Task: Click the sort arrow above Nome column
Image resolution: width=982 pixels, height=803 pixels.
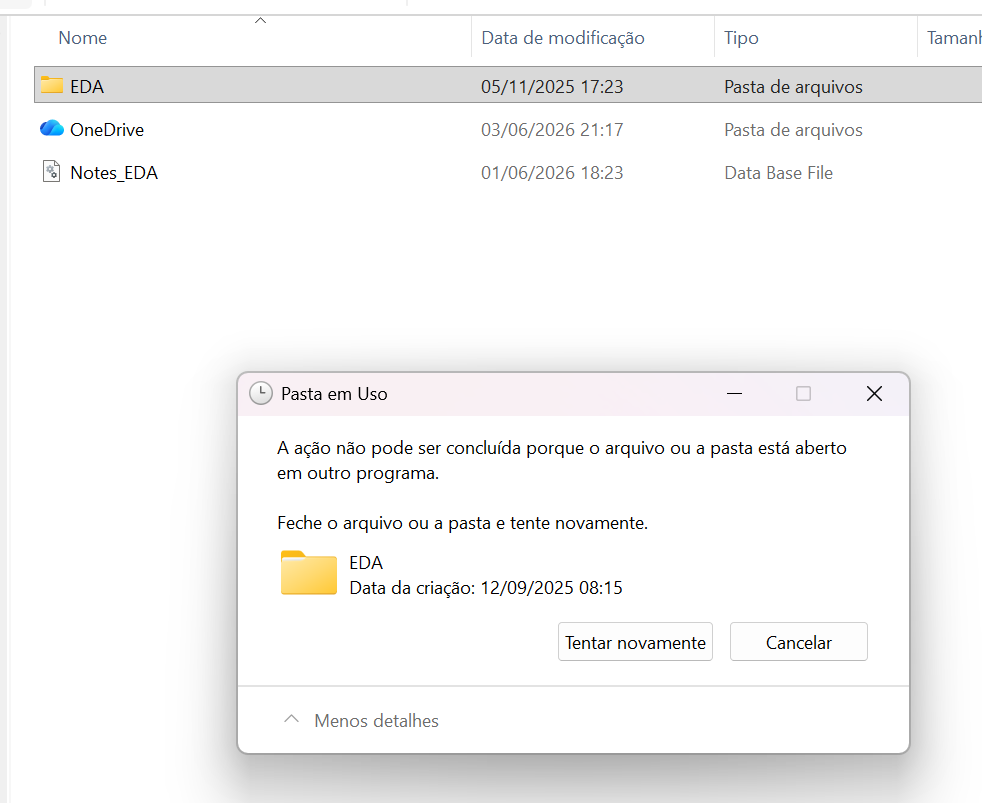Action: [261, 21]
